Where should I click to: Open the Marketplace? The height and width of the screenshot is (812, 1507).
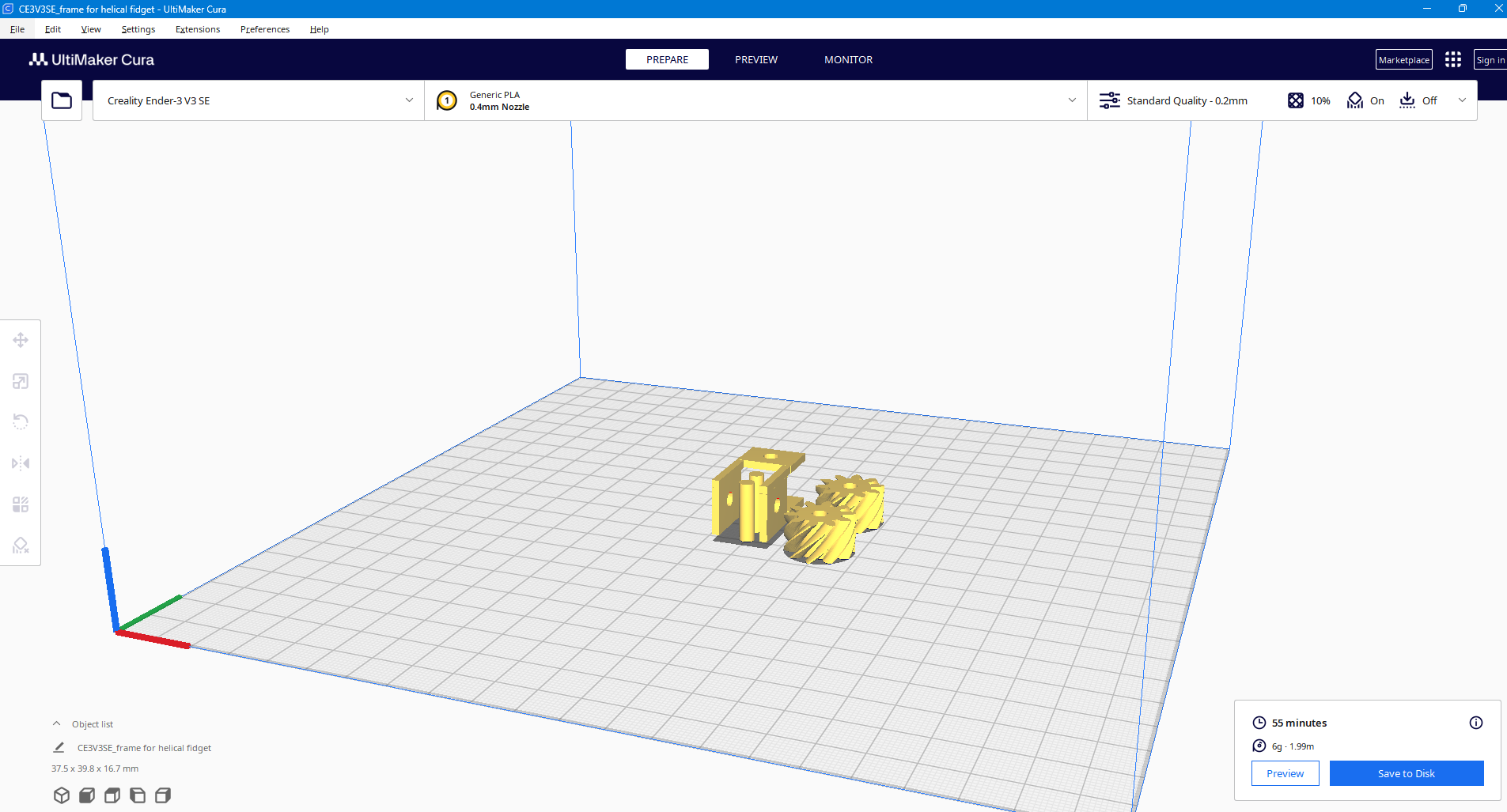click(x=1404, y=59)
